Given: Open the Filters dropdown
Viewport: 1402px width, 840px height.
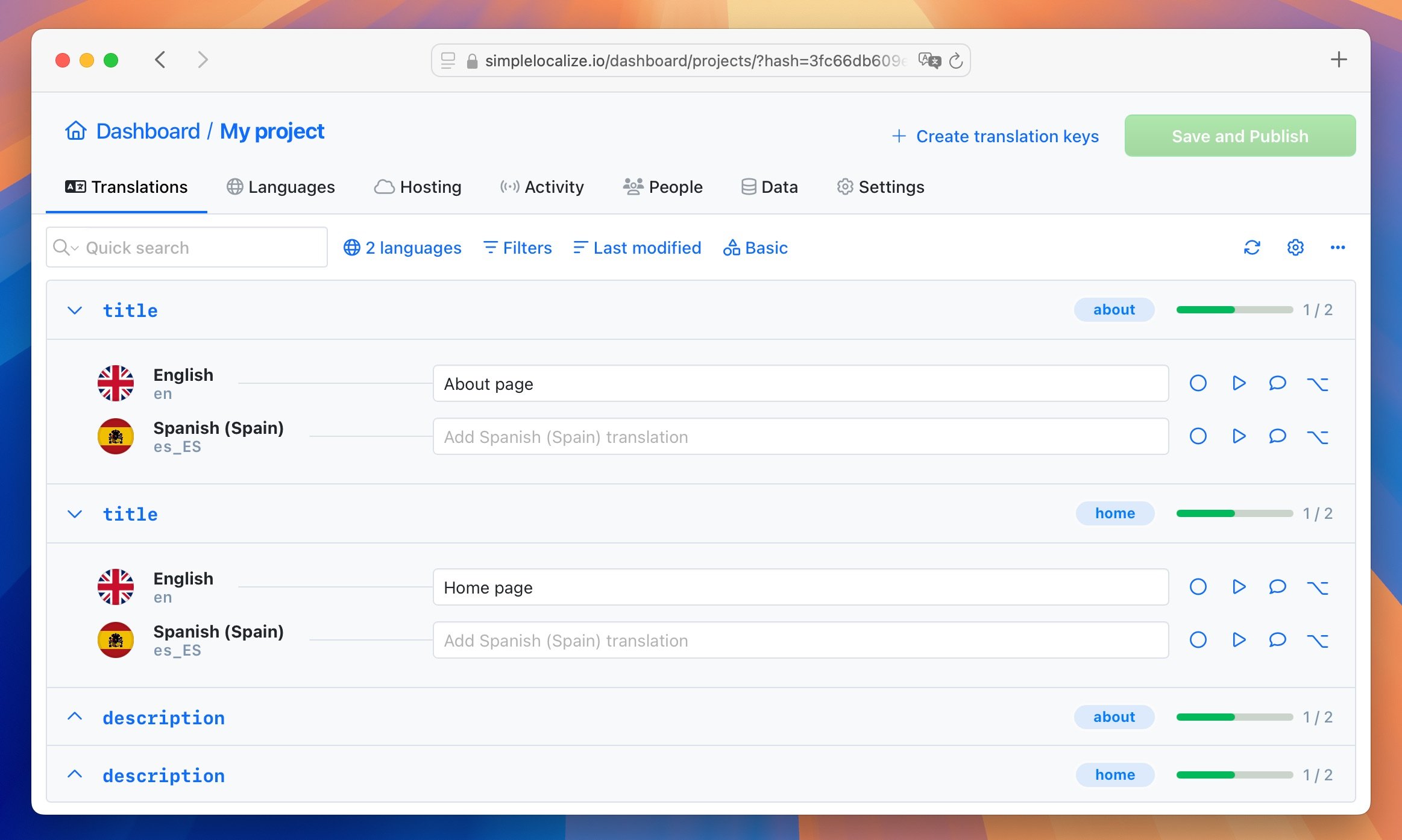Looking at the screenshot, I should click(518, 248).
